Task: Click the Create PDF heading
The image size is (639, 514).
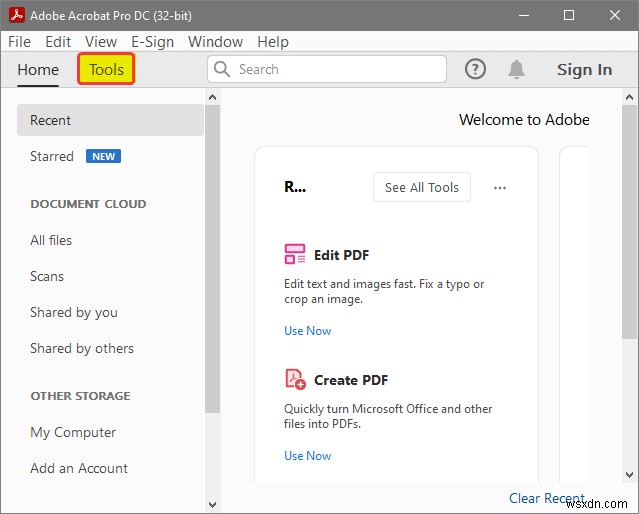Action: click(x=350, y=380)
